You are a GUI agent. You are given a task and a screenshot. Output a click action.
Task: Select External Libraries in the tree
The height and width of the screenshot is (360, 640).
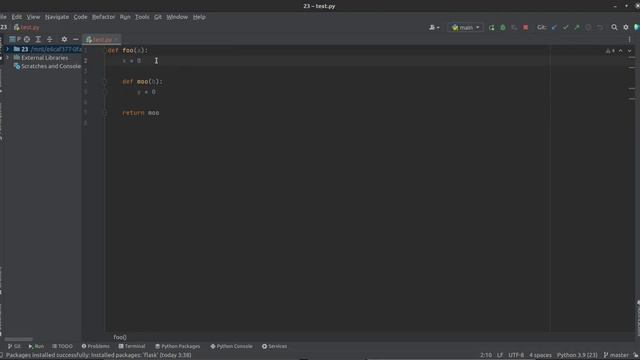[44, 58]
